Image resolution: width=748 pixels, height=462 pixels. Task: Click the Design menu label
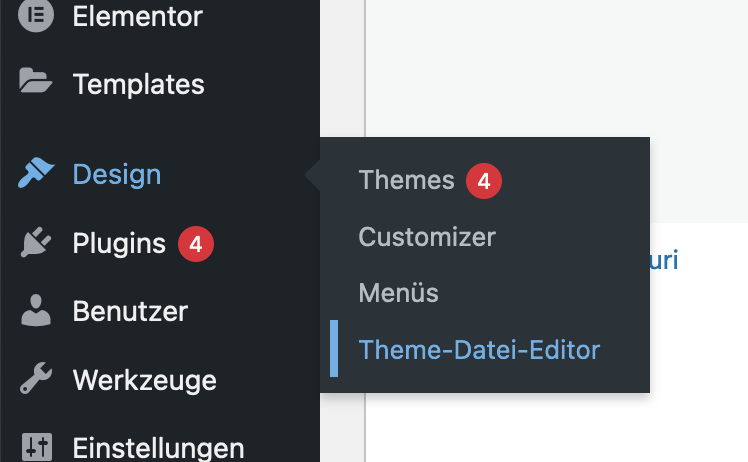click(117, 174)
